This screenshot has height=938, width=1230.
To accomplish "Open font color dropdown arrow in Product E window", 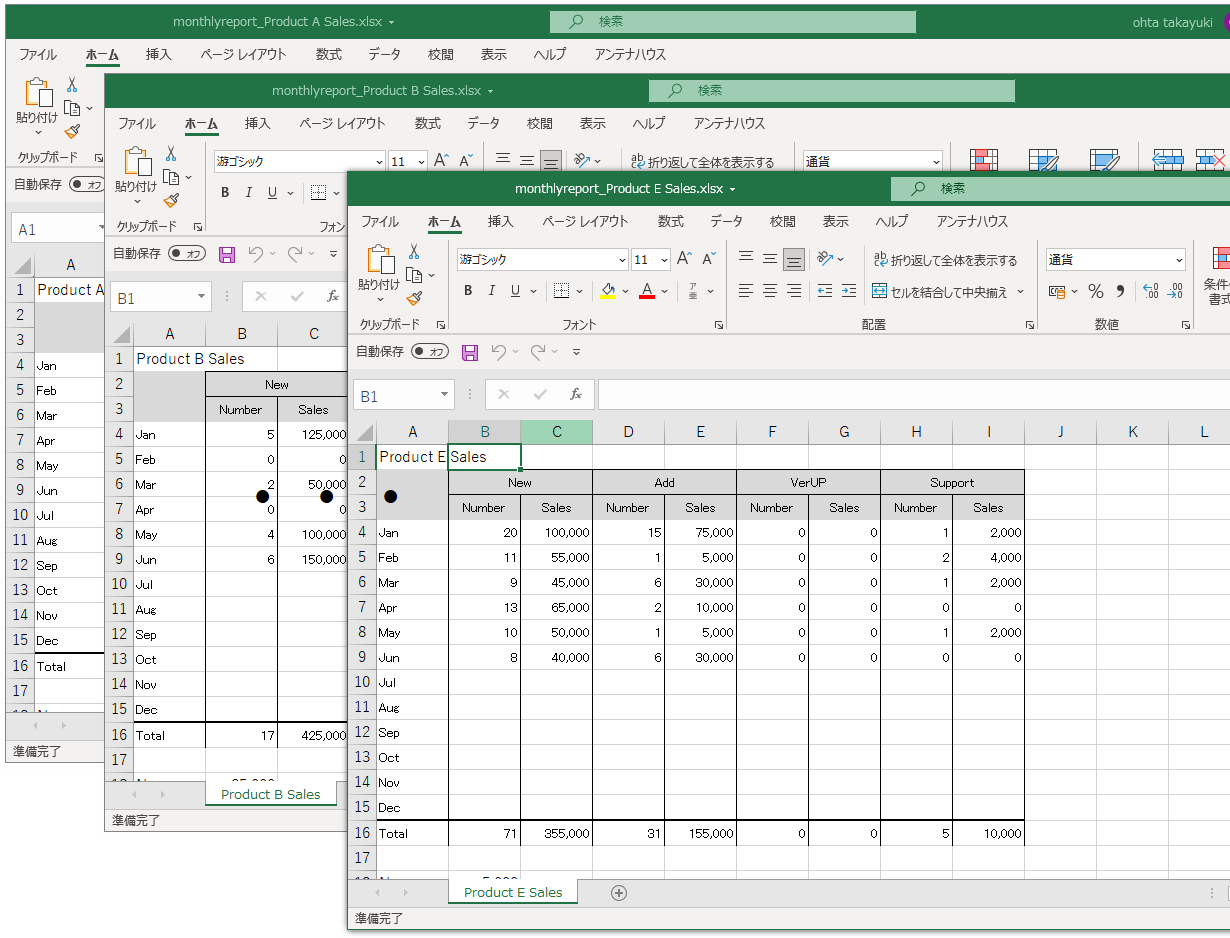I will [665, 292].
